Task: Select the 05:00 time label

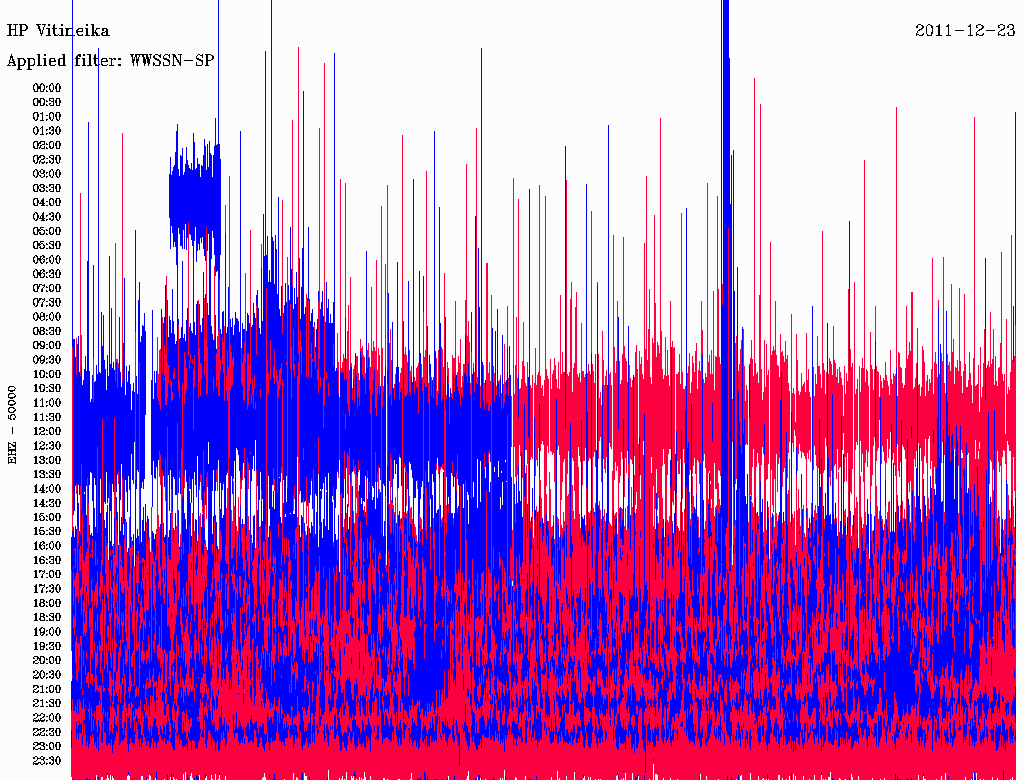Action: click(47, 231)
